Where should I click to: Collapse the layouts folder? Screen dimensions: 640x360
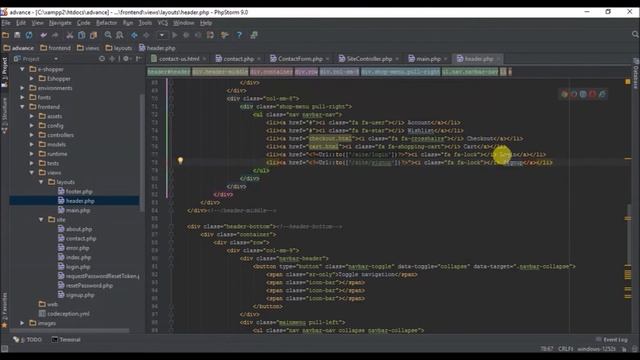41,182
